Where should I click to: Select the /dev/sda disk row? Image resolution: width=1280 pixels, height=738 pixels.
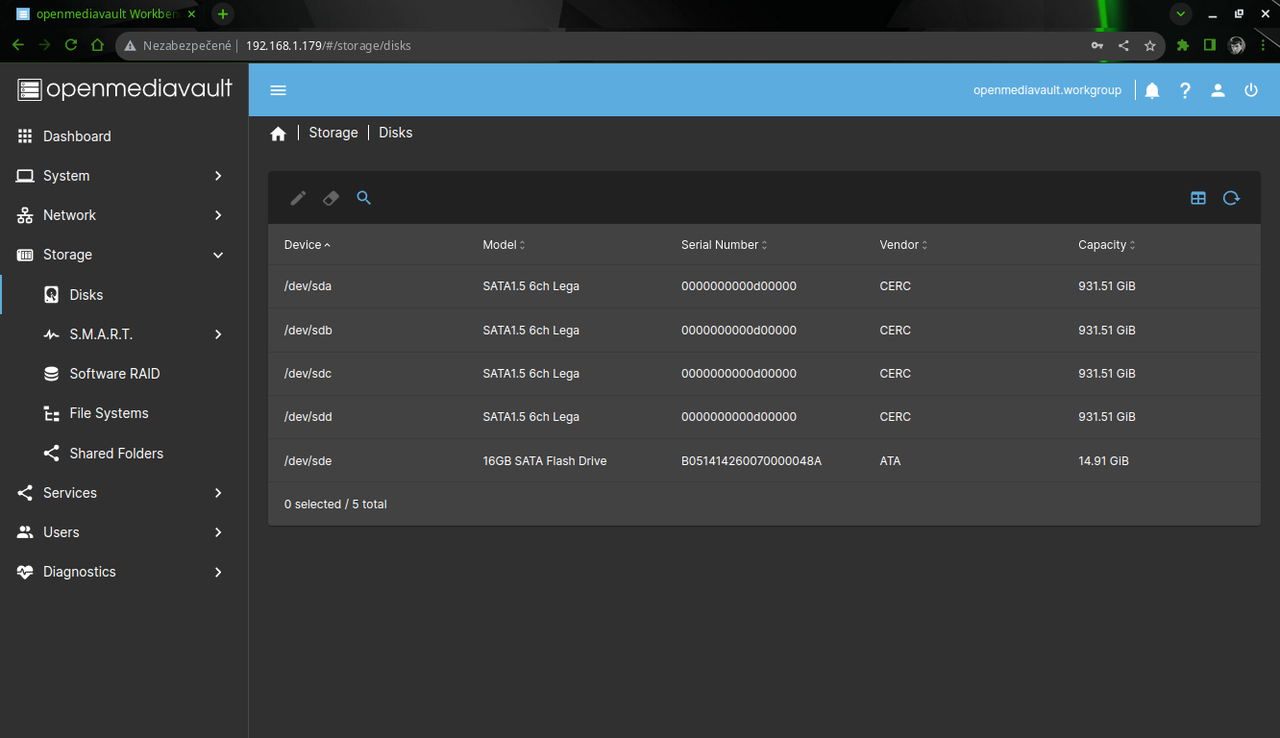764,286
